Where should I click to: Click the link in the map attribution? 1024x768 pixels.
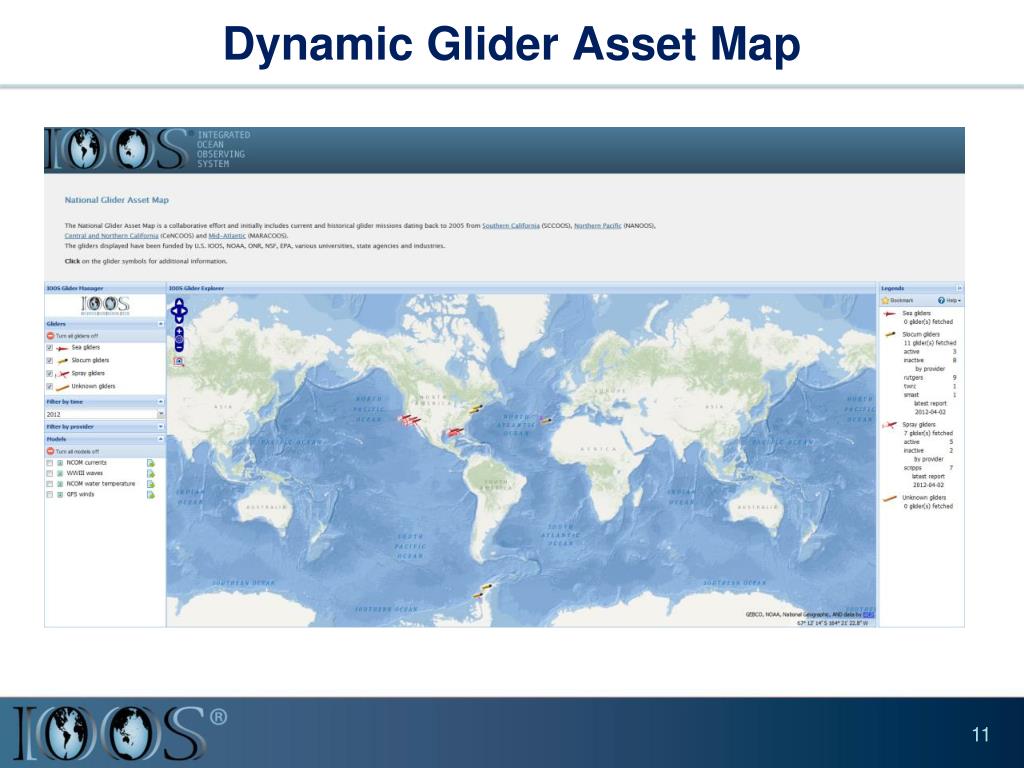click(x=869, y=615)
